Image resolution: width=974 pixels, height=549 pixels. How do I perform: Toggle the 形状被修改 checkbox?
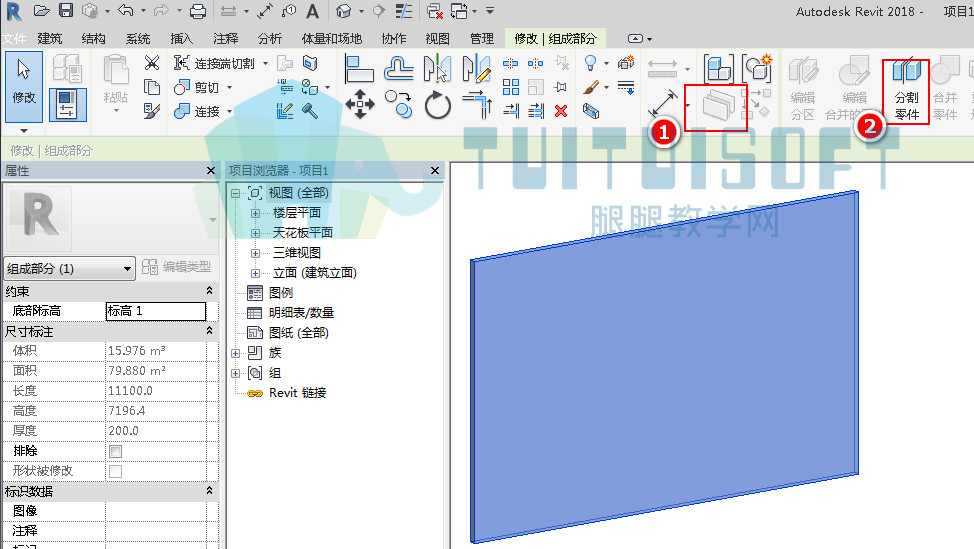coord(116,471)
